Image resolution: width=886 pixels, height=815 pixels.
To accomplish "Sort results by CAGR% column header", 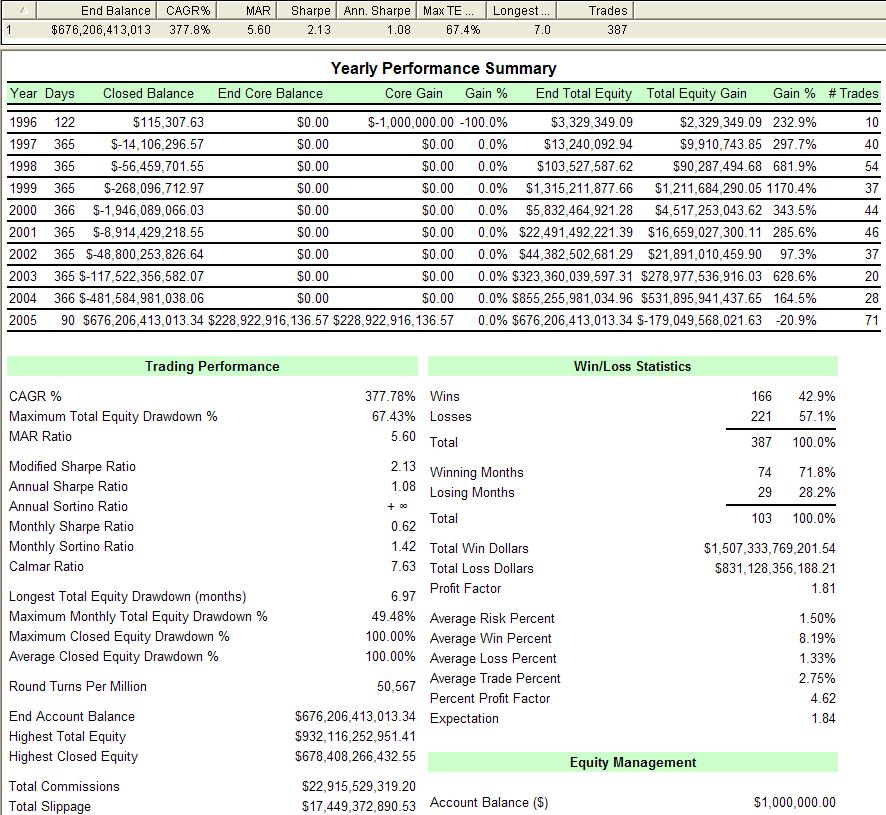I will click(188, 10).
